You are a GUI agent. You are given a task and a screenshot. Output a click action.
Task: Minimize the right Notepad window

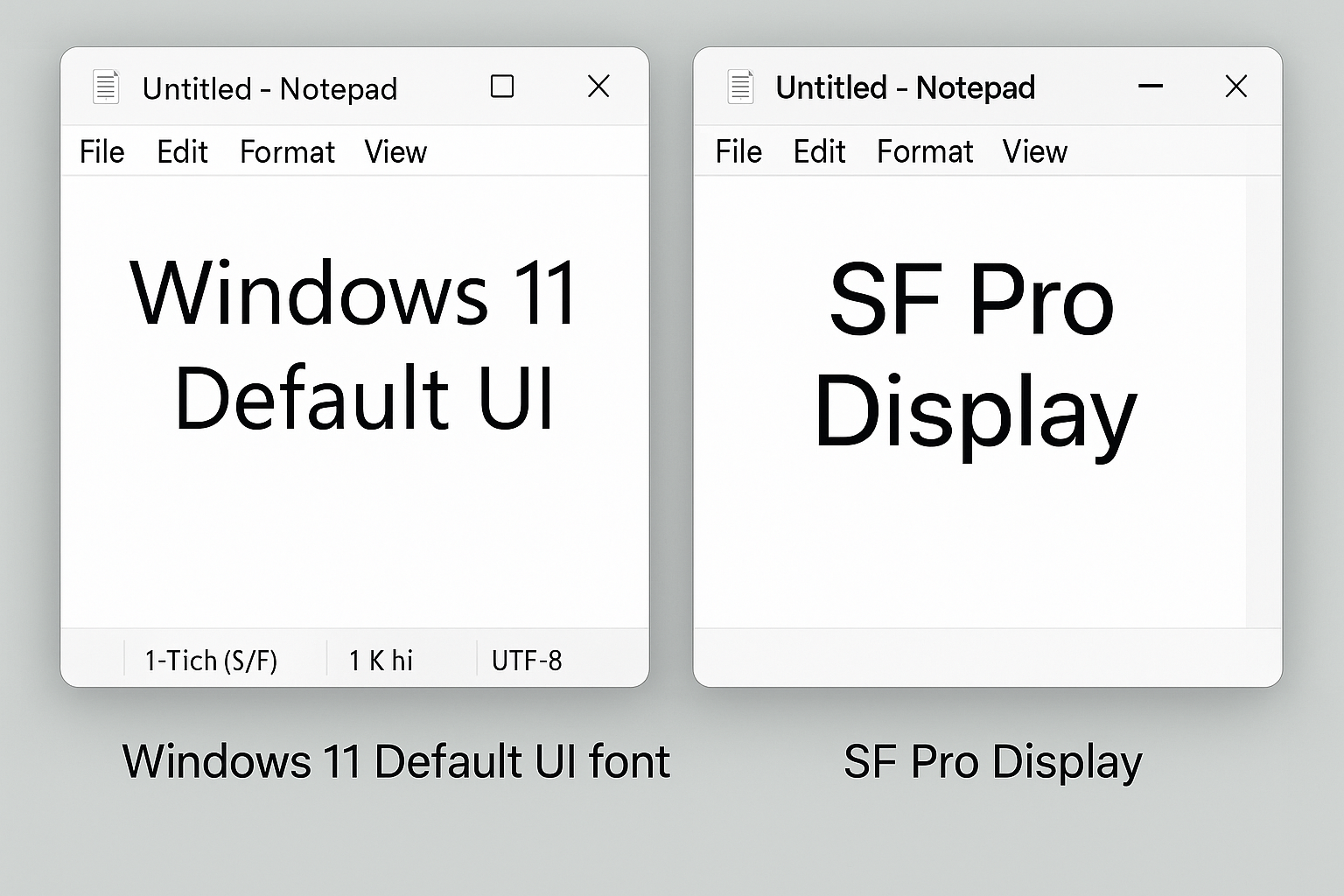pyautogui.click(x=1151, y=86)
